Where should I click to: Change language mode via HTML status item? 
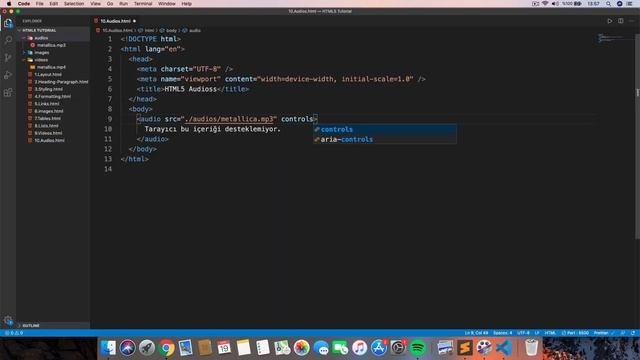tap(550, 333)
